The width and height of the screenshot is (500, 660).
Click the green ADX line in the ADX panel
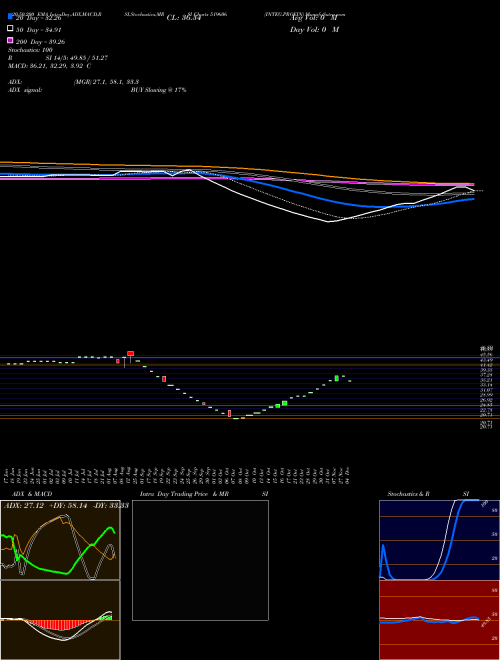tap(46, 571)
